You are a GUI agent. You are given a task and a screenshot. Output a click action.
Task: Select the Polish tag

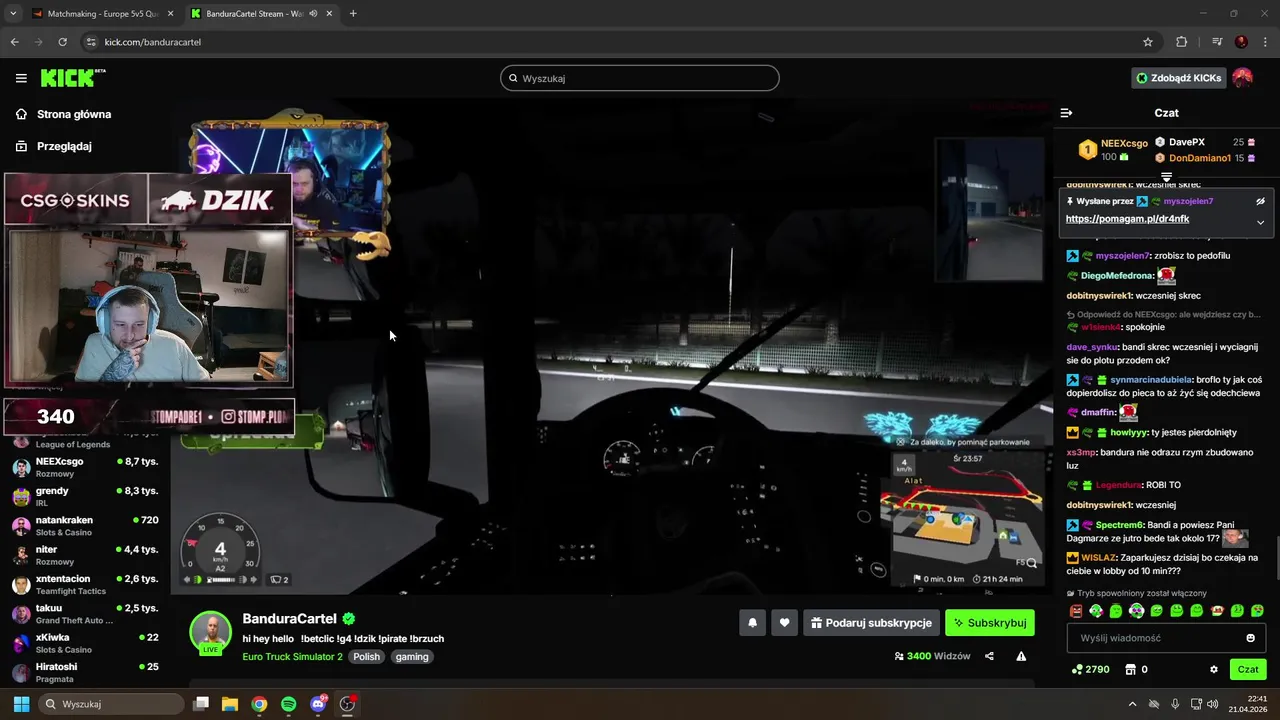[x=366, y=657]
